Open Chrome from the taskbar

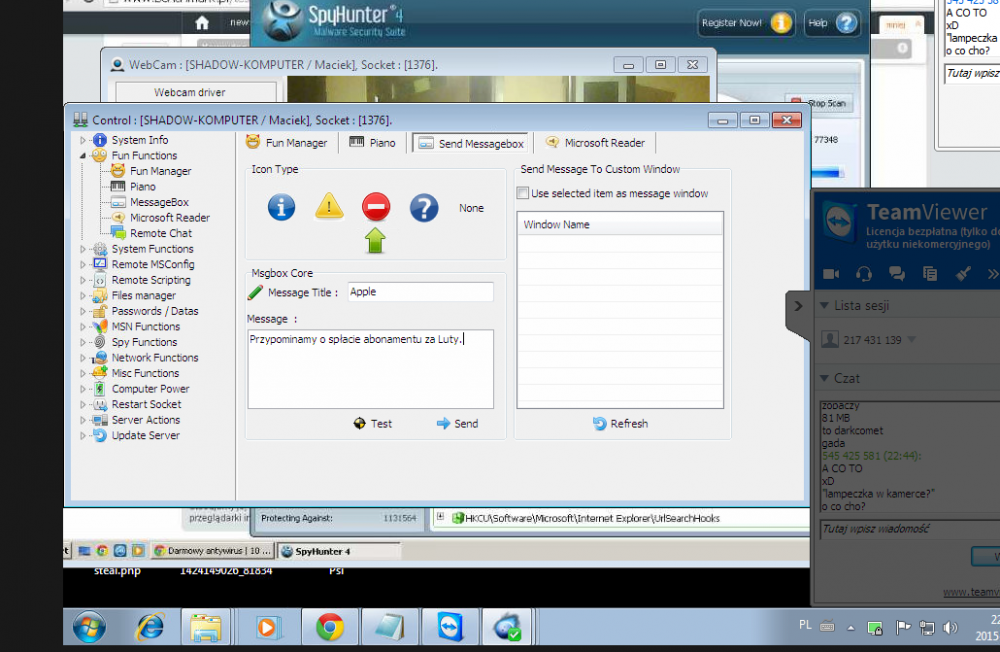(330, 628)
